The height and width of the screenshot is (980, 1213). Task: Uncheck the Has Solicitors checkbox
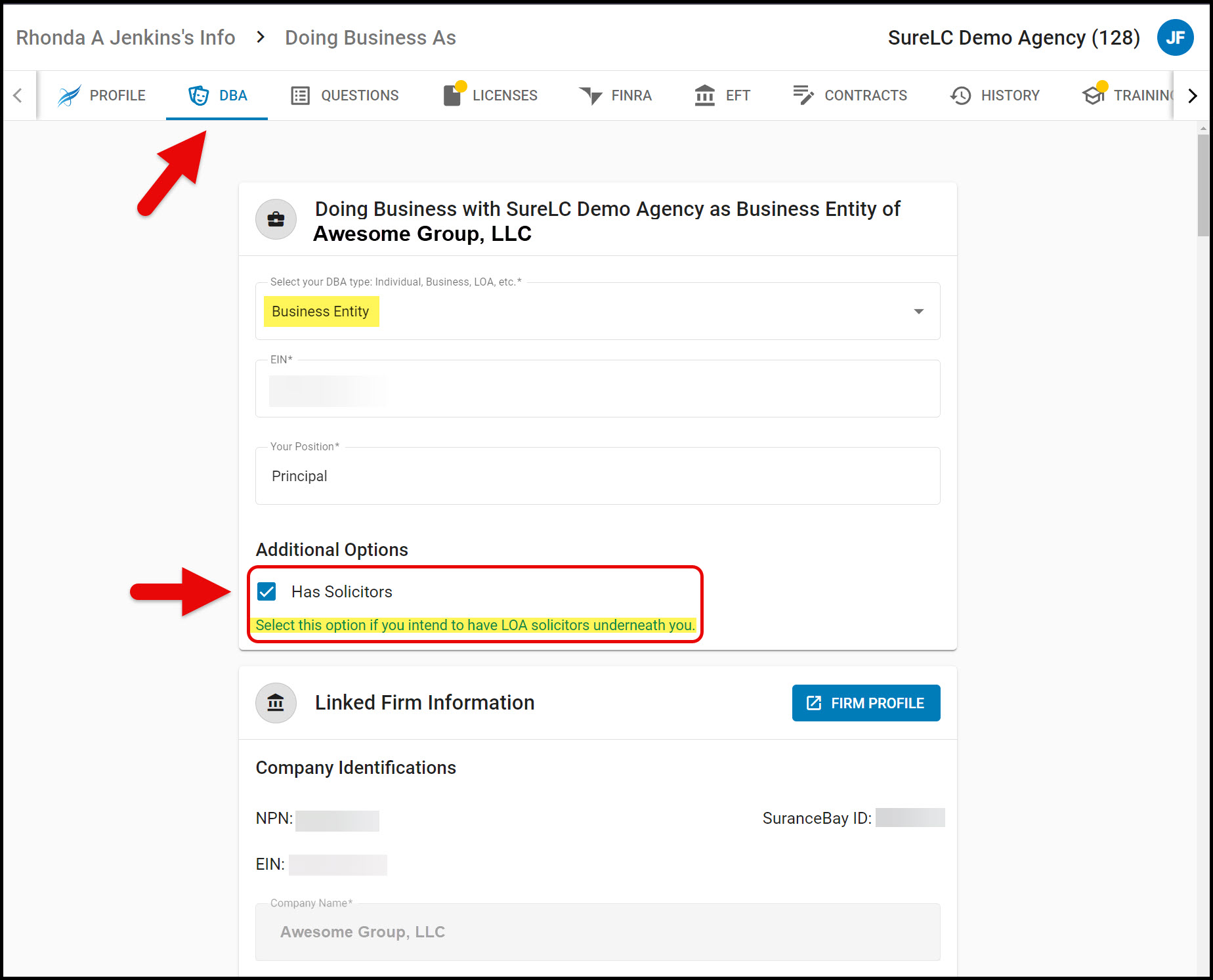pyautogui.click(x=266, y=591)
